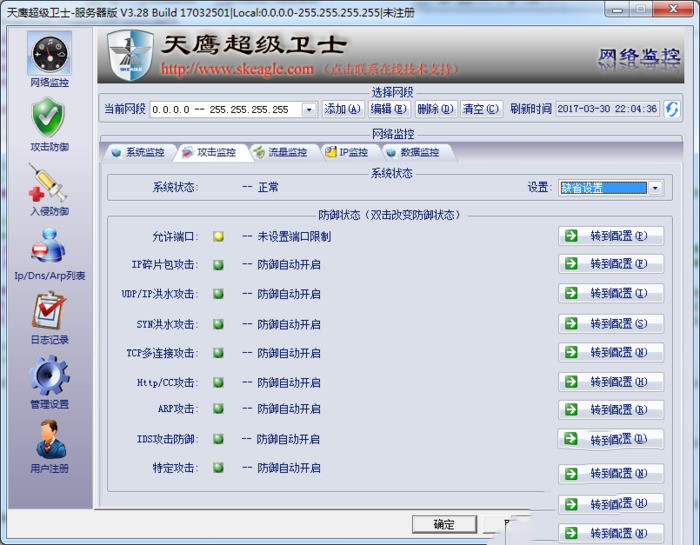Select the yellow 允许端口 status light
The image size is (700, 545).
click(x=218, y=237)
